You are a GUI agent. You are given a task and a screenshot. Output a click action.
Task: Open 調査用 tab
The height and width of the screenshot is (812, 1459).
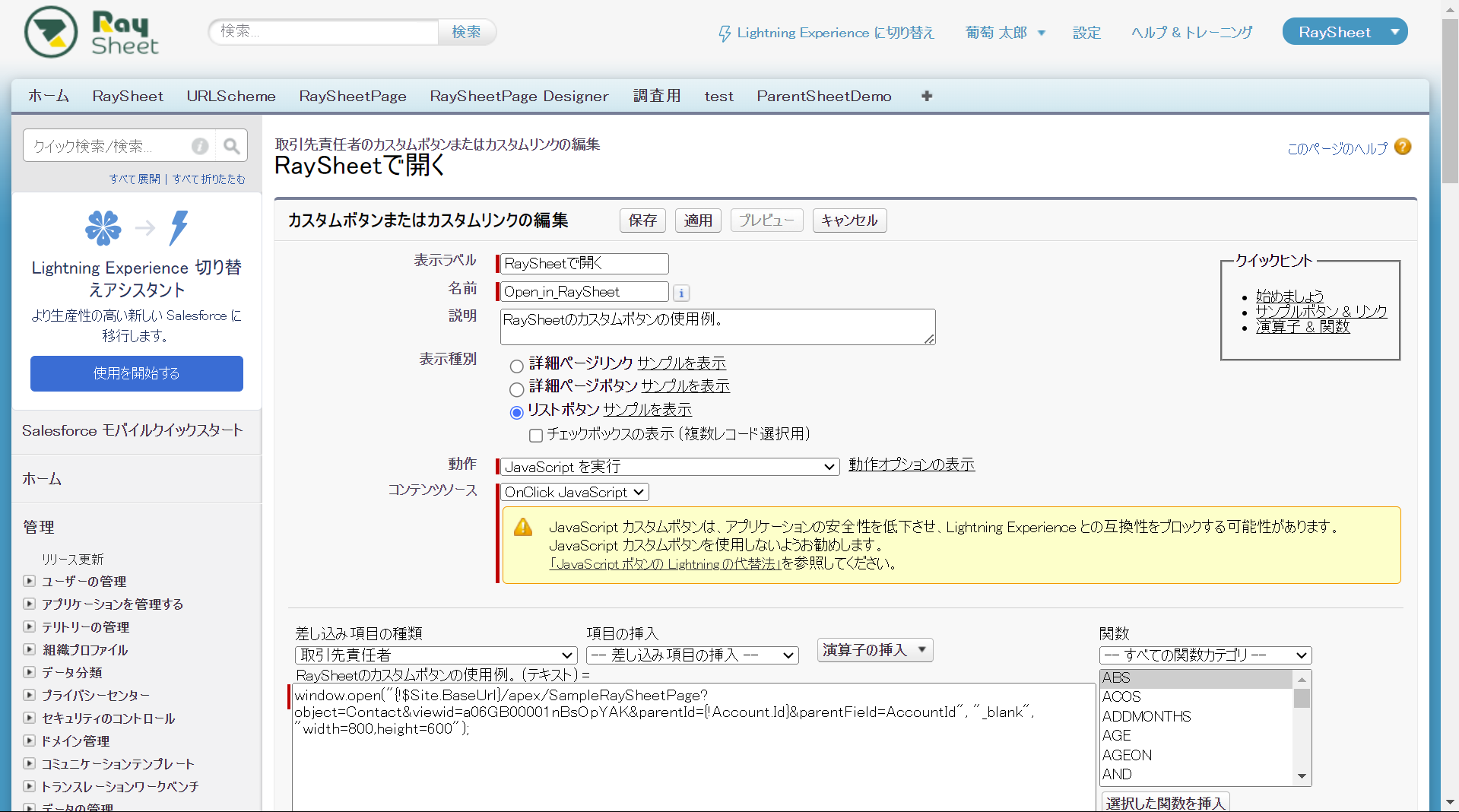click(x=657, y=96)
